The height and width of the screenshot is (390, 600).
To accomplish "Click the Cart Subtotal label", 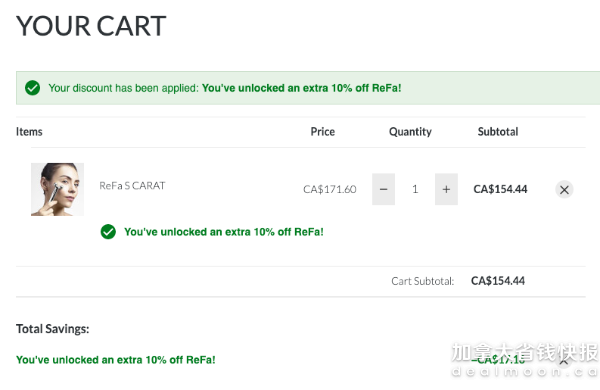I will coord(422,281).
